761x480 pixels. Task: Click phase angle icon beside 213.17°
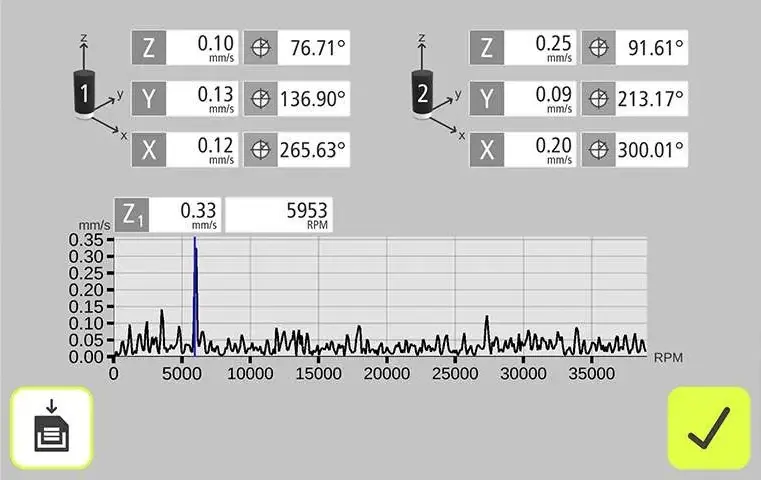click(x=598, y=99)
